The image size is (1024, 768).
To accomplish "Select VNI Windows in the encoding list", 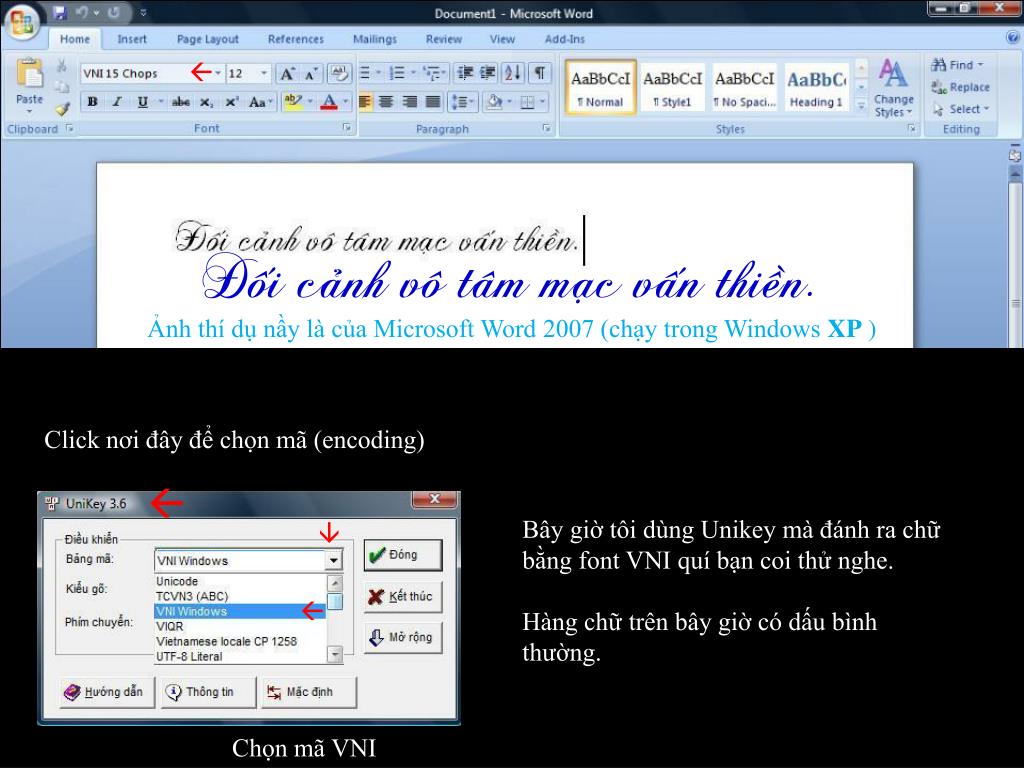I will (240, 611).
